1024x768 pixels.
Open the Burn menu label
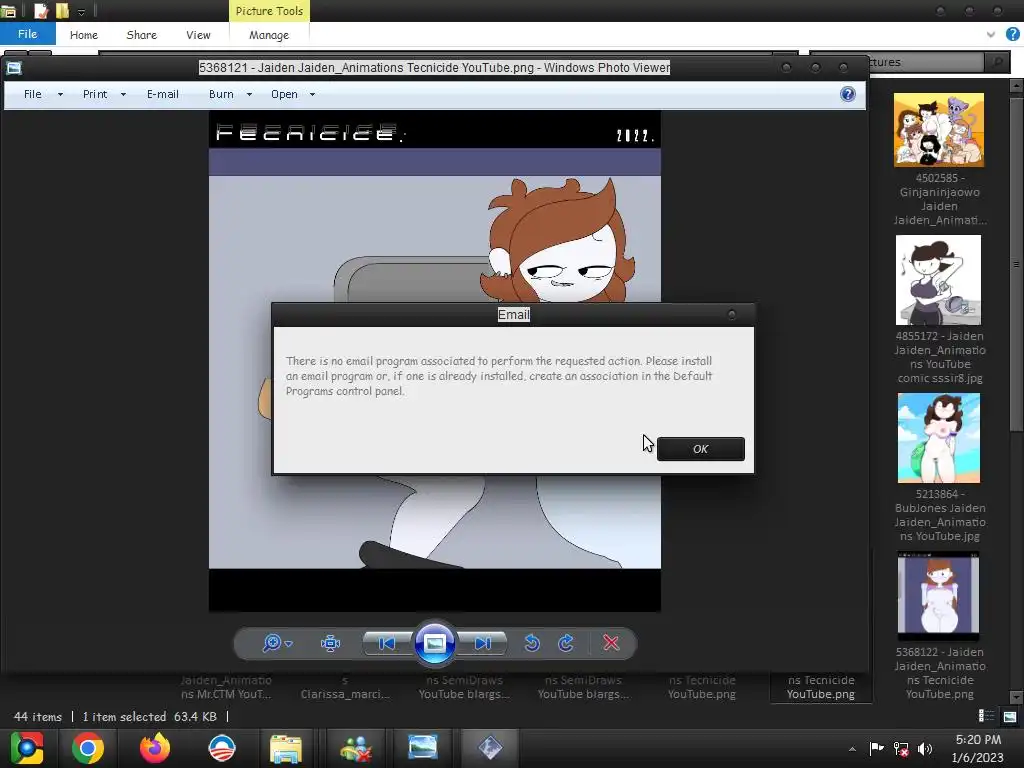point(221,94)
